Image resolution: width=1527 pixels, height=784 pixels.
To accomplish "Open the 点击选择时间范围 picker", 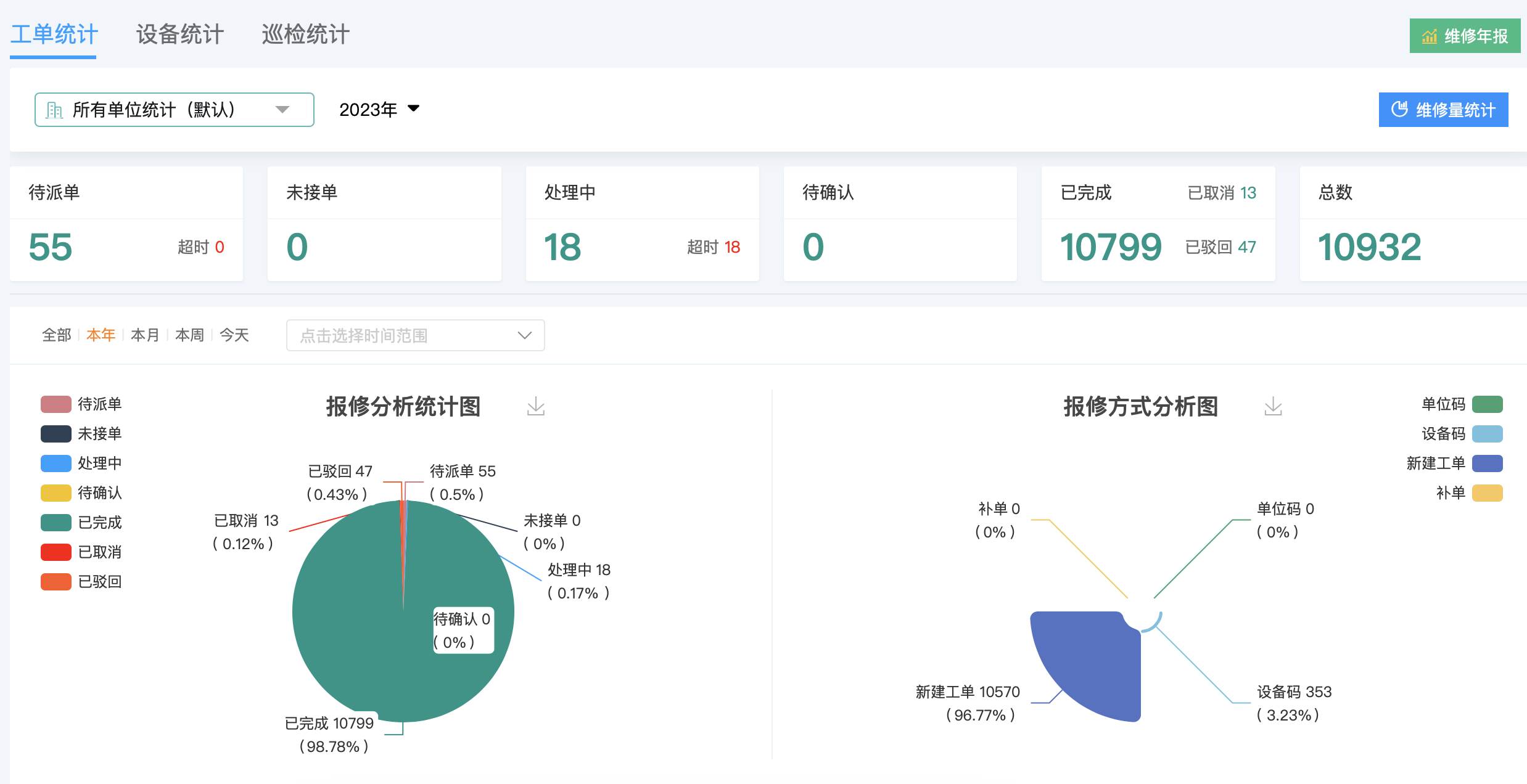I will 415,335.
